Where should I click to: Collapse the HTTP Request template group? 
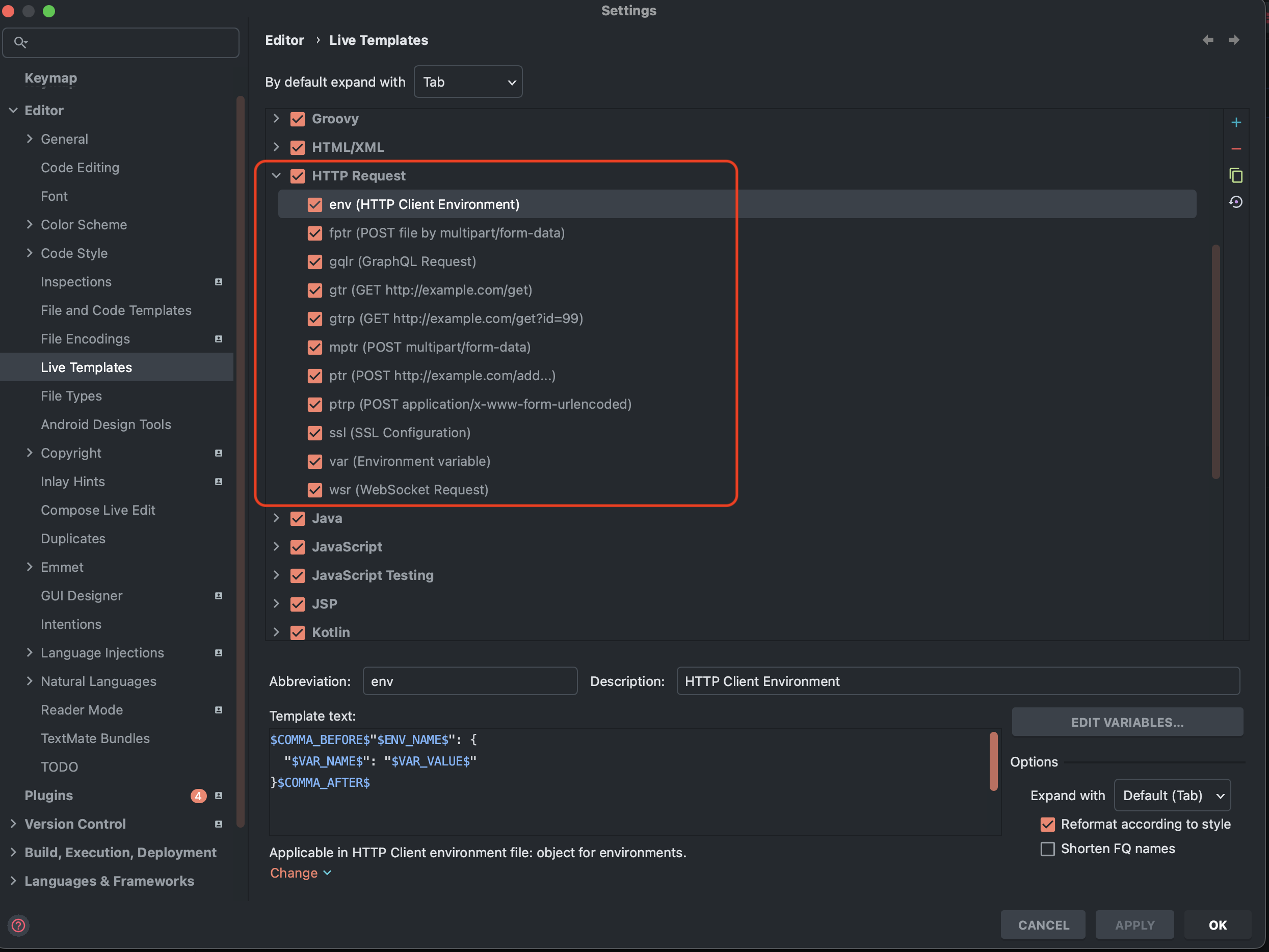(276, 176)
